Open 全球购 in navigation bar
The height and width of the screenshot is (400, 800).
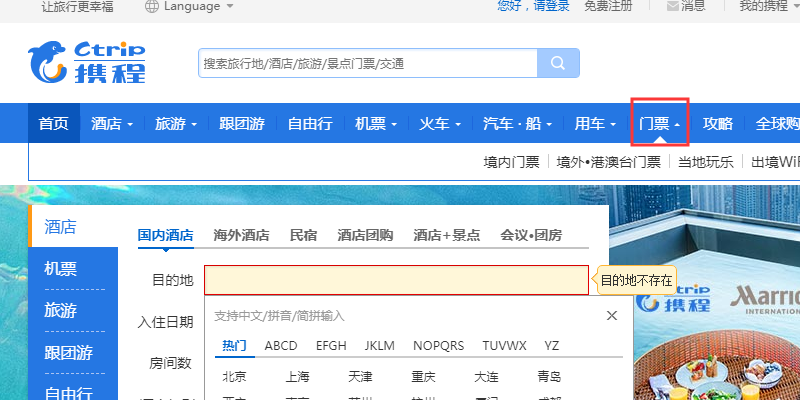[x=777, y=123]
